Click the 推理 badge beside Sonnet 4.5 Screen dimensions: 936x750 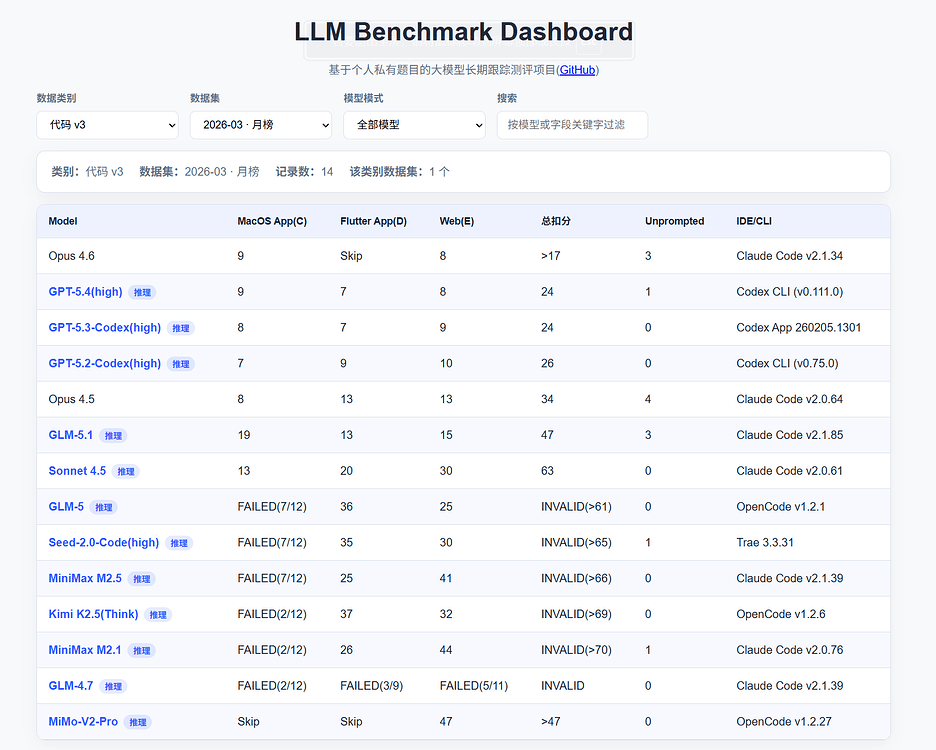click(x=126, y=471)
